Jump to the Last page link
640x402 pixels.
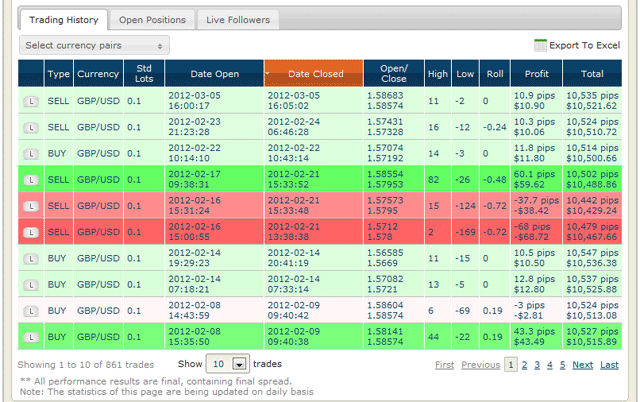click(x=609, y=365)
